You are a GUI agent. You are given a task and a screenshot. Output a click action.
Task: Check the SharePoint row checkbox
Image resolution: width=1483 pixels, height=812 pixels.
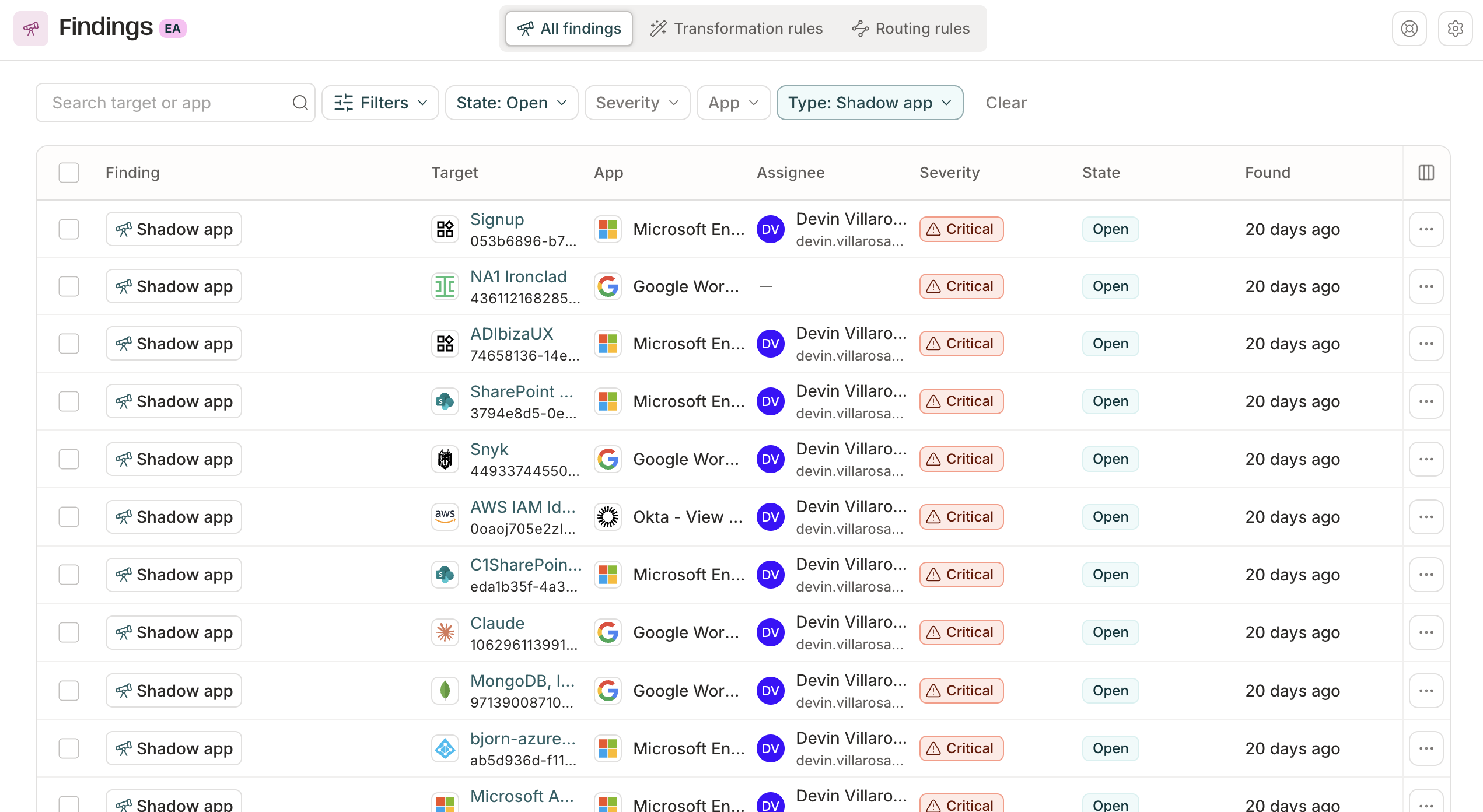click(x=69, y=401)
